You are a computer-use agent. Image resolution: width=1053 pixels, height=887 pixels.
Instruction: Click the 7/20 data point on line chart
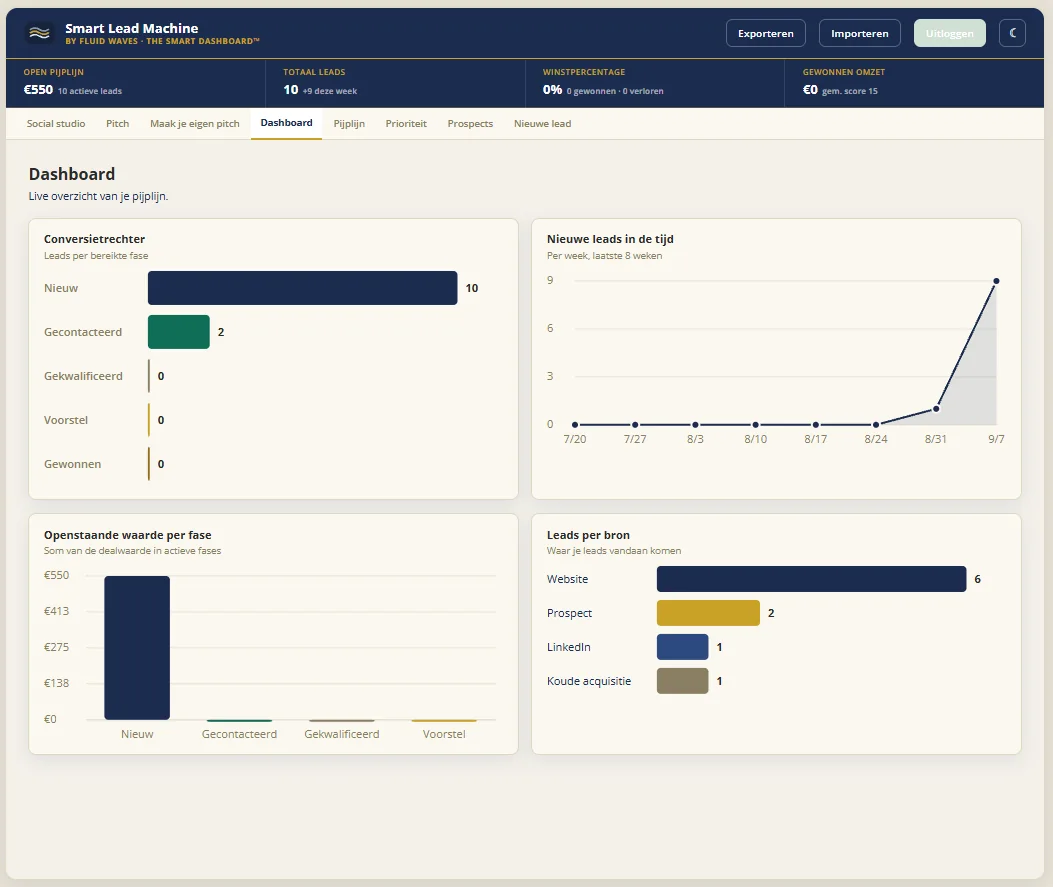pyautogui.click(x=575, y=424)
